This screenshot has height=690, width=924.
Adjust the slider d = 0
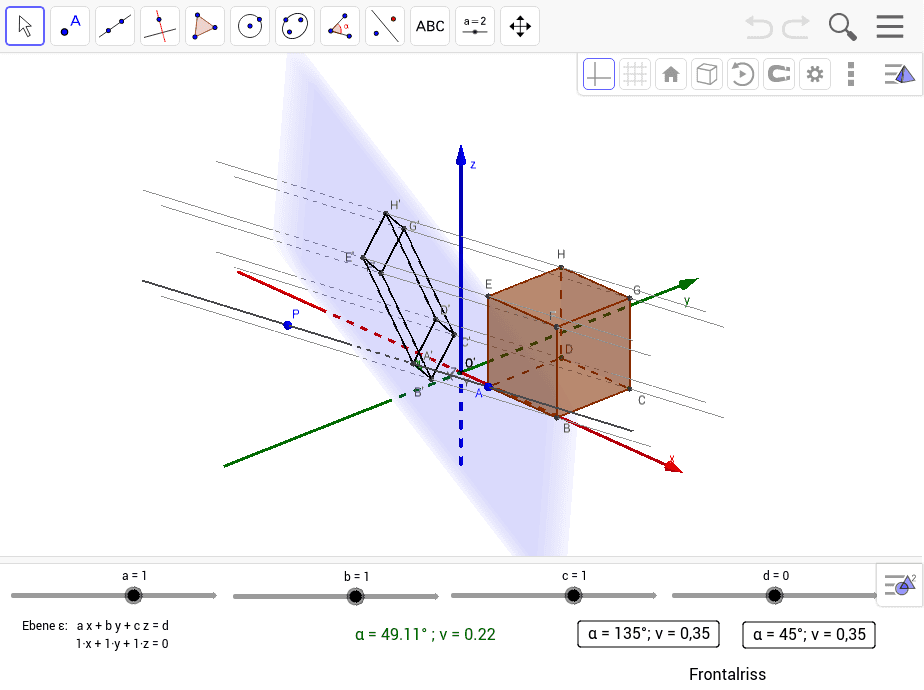[x=774, y=595]
